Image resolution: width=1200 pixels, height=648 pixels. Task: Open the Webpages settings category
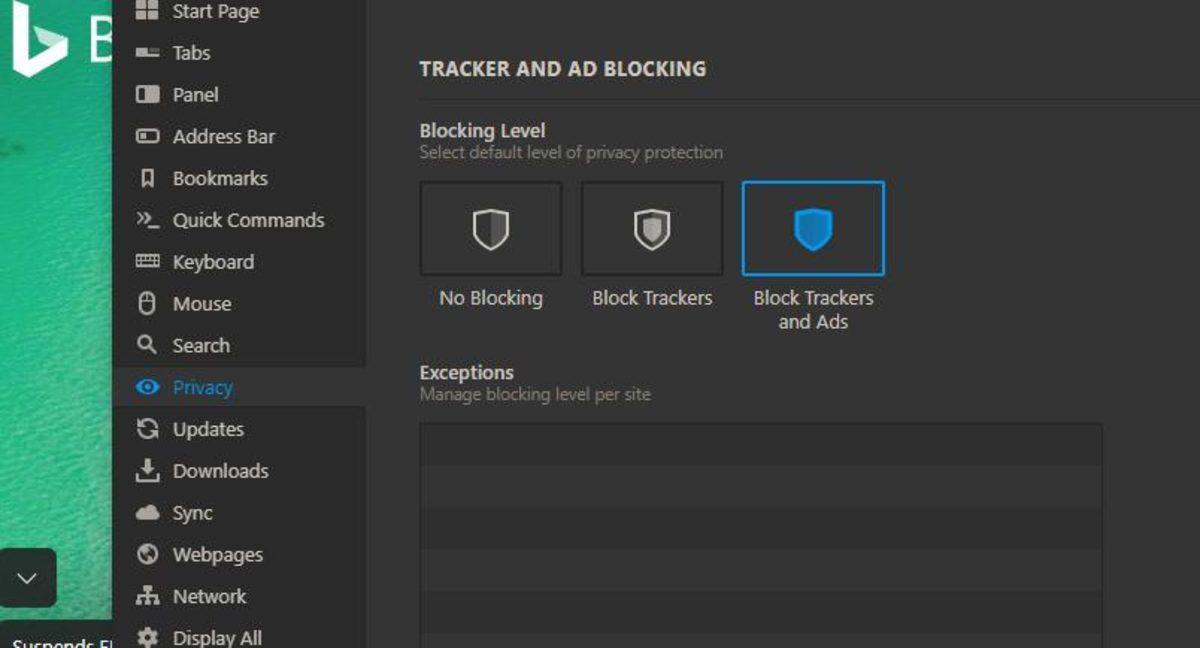tap(217, 555)
